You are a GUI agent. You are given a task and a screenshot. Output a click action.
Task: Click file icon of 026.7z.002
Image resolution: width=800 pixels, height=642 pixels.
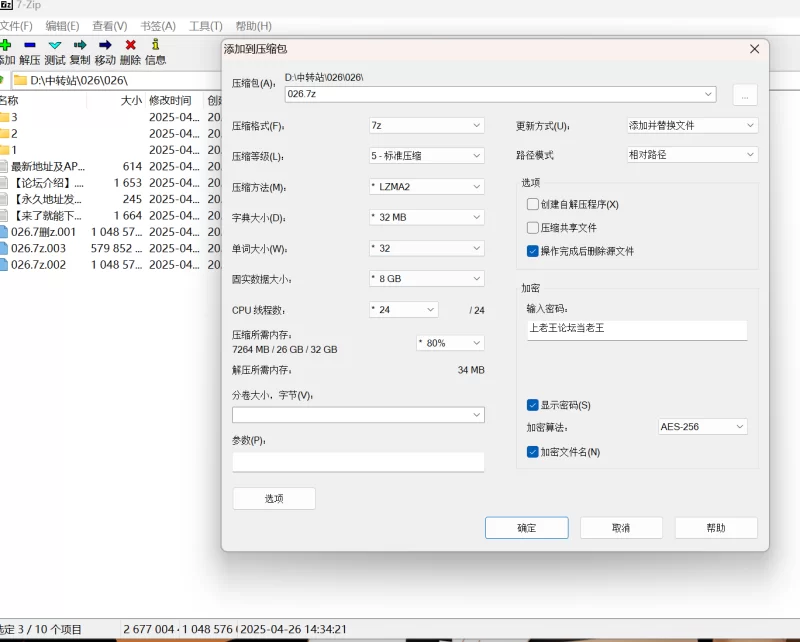coord(4,265)
